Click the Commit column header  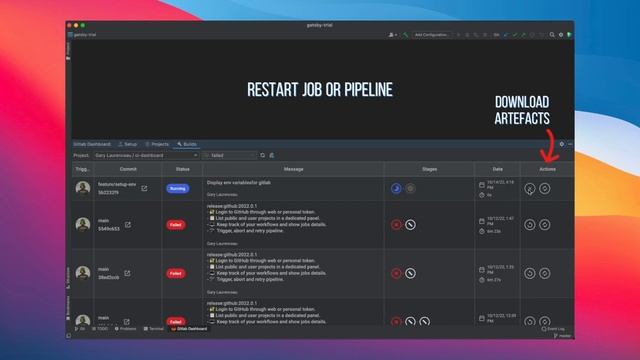coord(128,169)
